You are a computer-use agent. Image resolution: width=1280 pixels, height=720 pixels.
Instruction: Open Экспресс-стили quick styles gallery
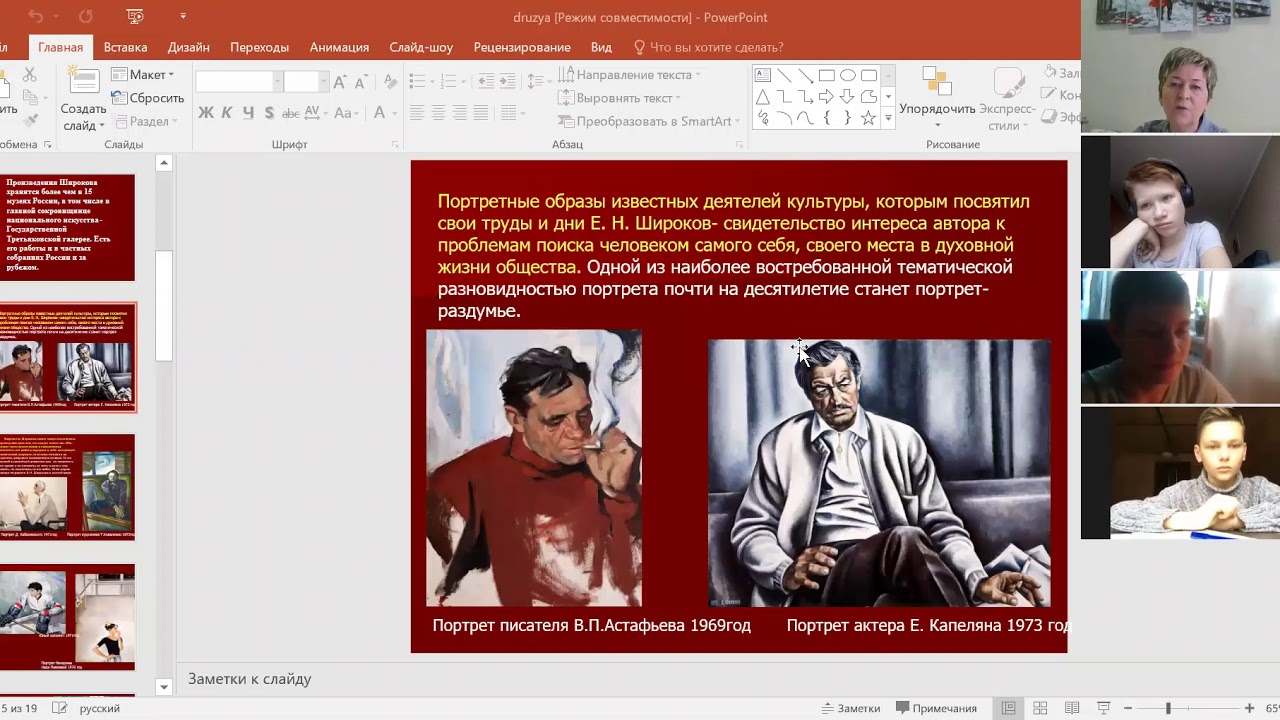point(1007,98)
